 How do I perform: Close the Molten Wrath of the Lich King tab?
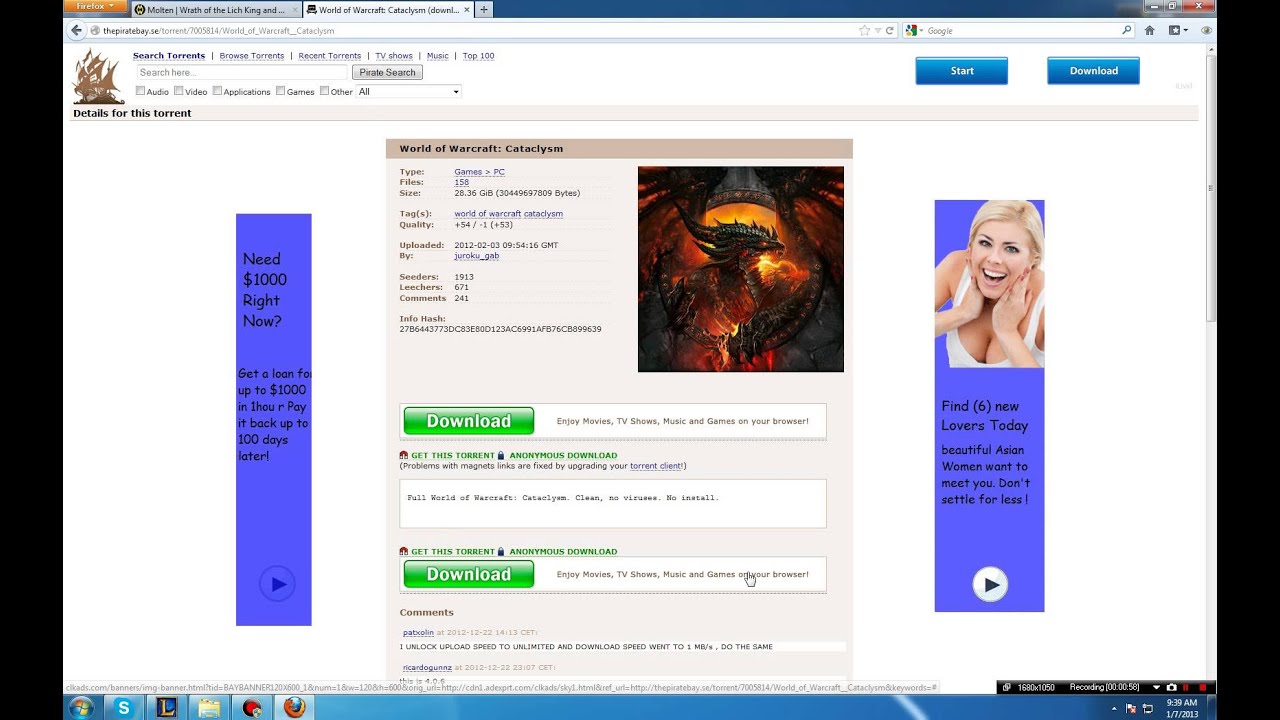[293, 10]
